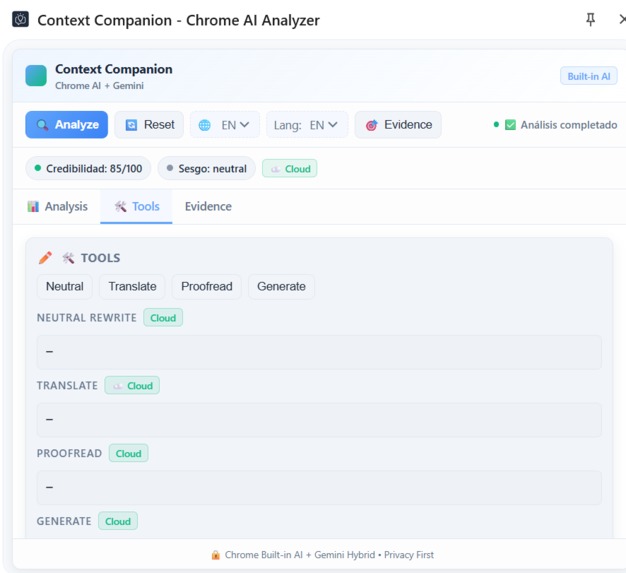Click the Reset button

pos(149,125)
